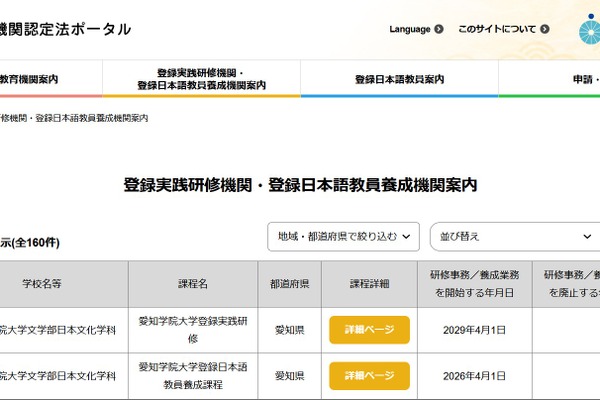Screen dimensions: 600x400
Task: Select the 愛知学院大学登録実践研修 course name cell
Action: [x=193, y=330]
